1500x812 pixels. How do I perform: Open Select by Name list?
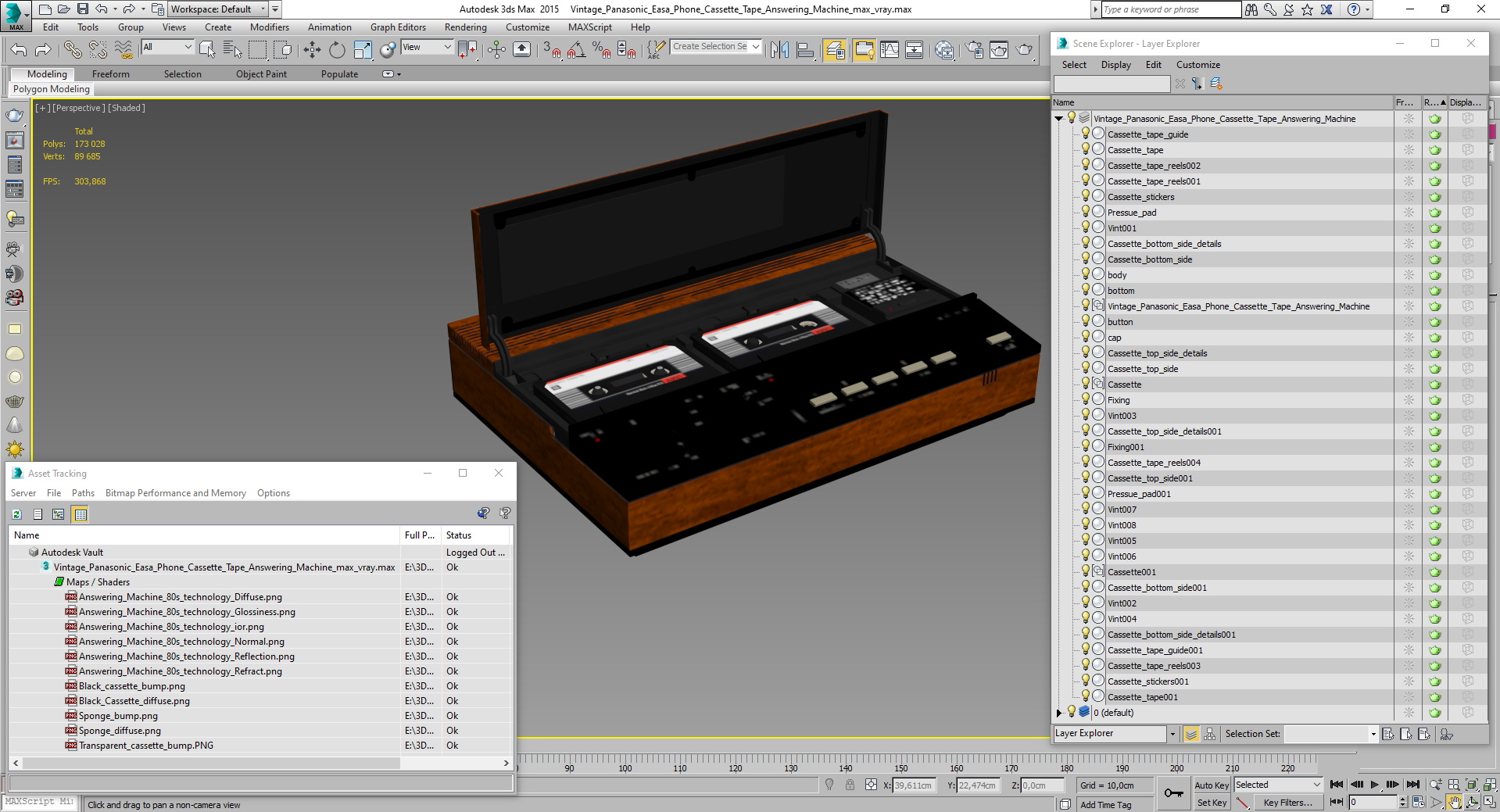tap(232, 50)
